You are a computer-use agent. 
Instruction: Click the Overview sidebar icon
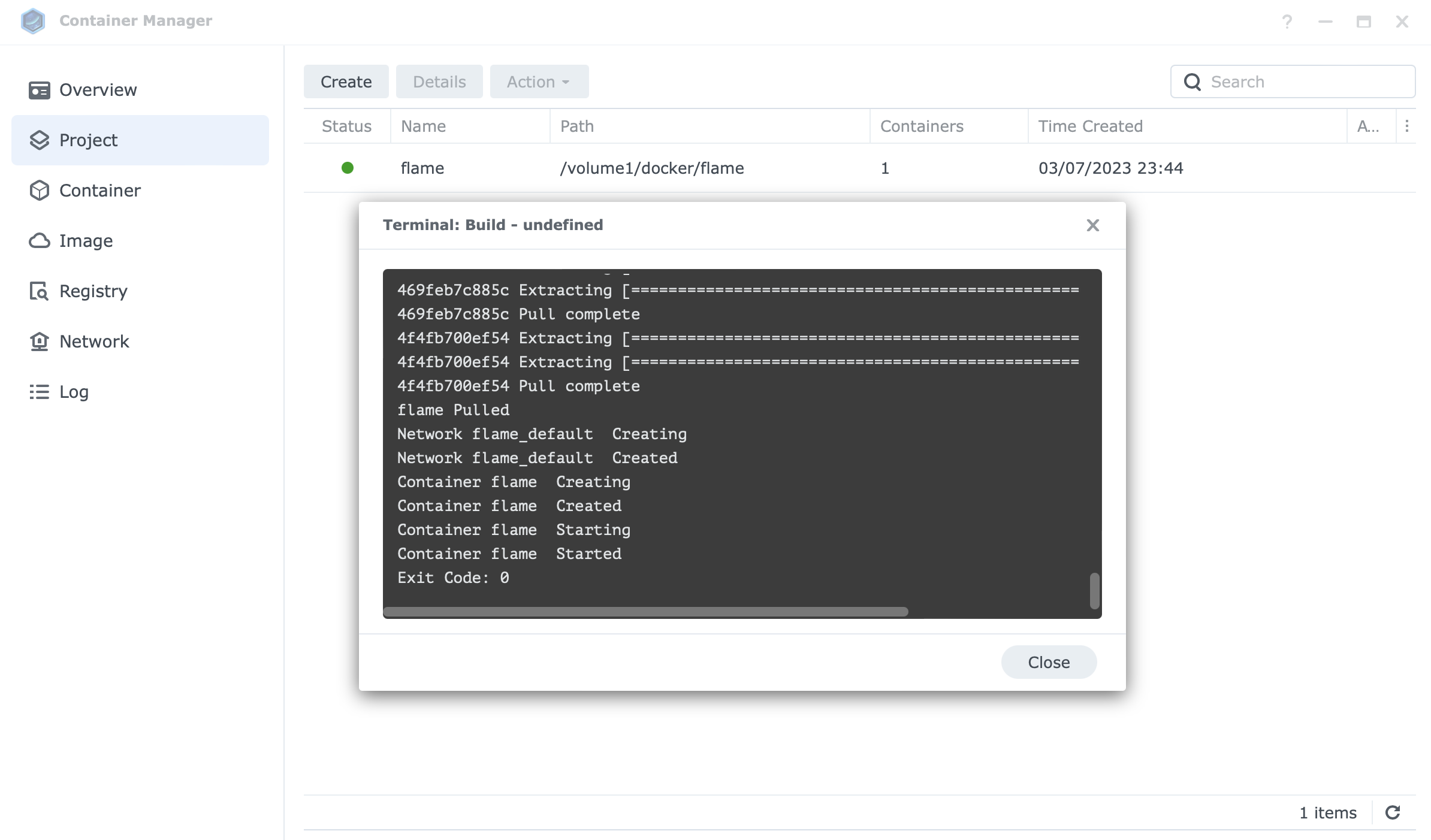click(40, 90)
